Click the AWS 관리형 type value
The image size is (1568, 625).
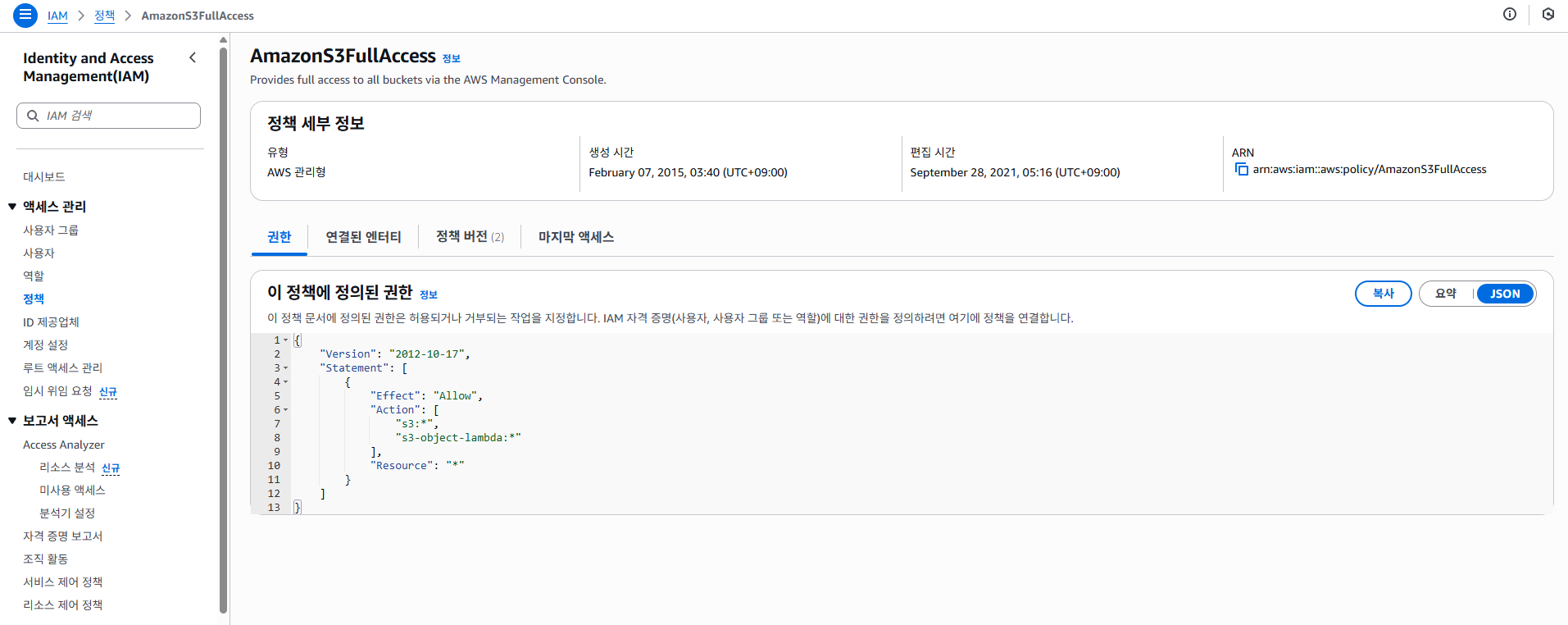297,172
